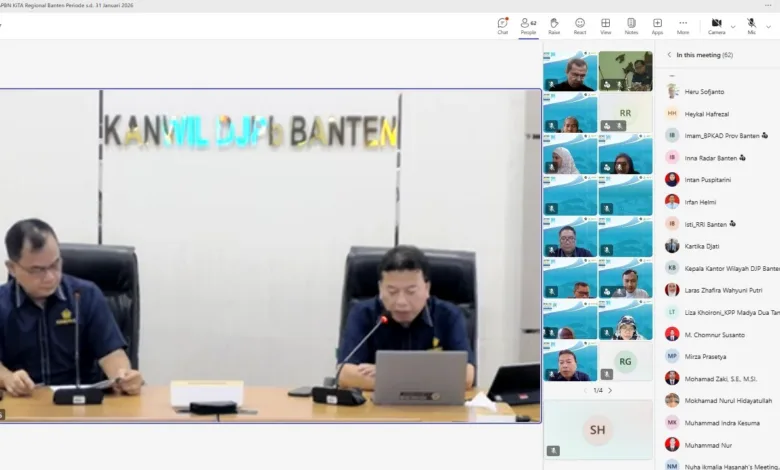
Task: Turn on the Camera
Action: pyautogui.click(x=716, y=24)
